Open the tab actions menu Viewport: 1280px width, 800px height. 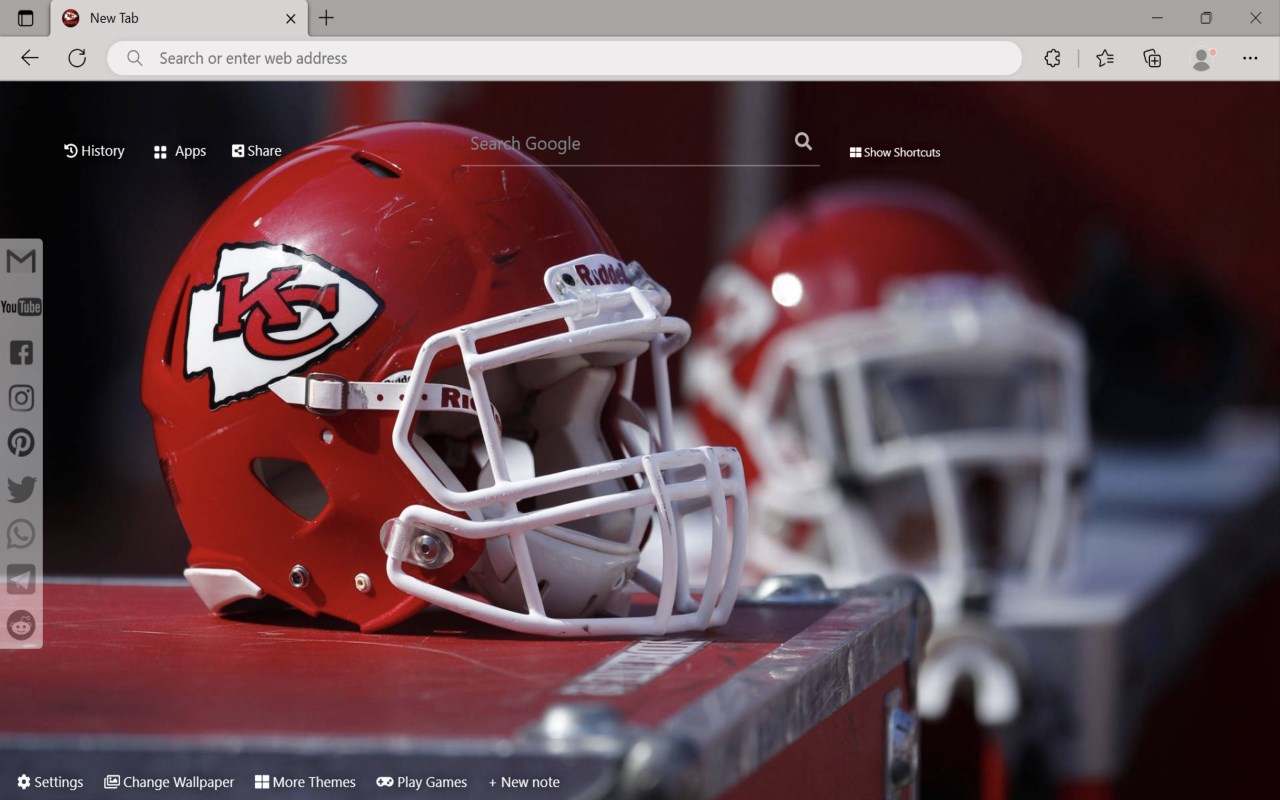coord(26,18)
